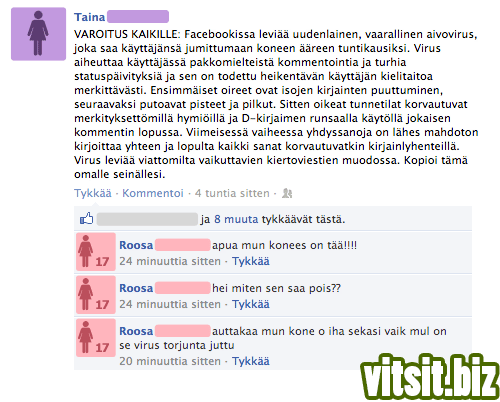The width and height of the screenshot is (500, 402).
Task: Like the post via Tykkää under status
Action: point(93,193)
